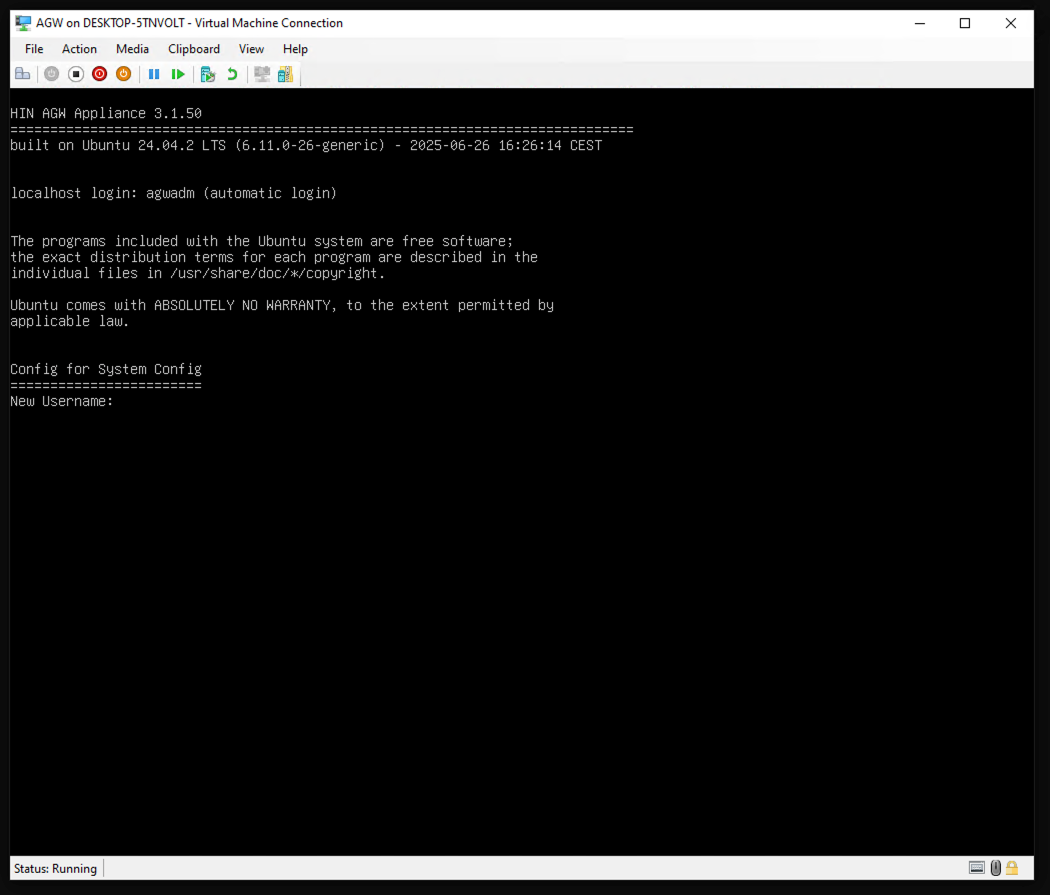
Task: Turn off the VM with the stop icon
Action: (x=76, y=73)
